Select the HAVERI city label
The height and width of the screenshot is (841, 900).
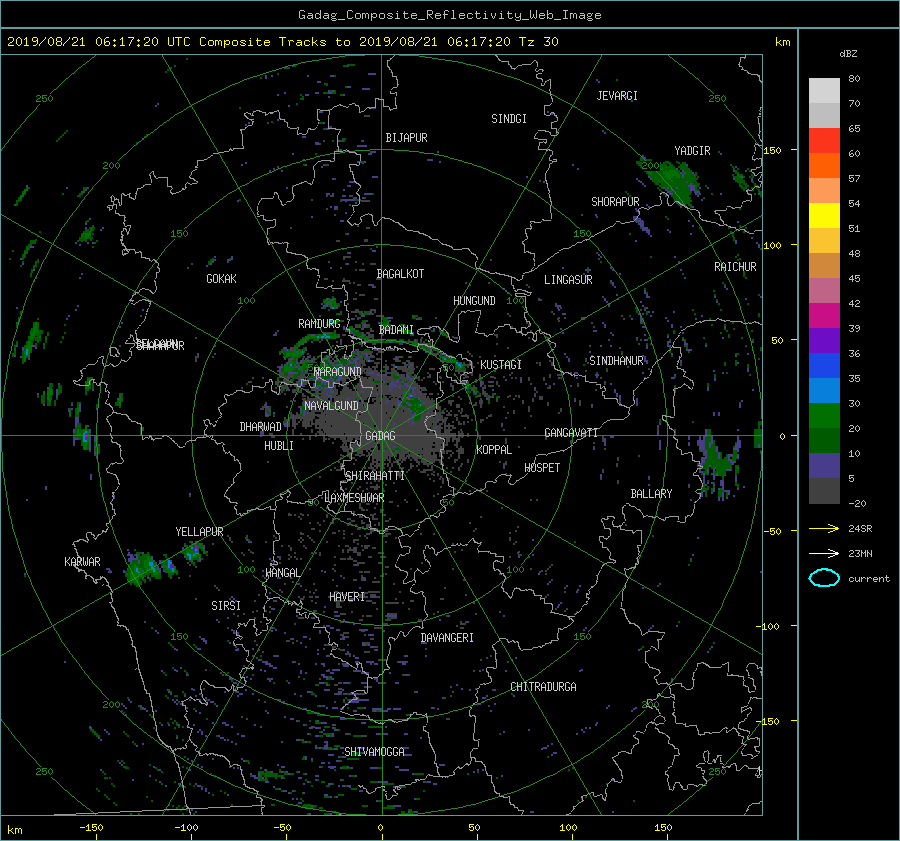[x=347, y=597]
